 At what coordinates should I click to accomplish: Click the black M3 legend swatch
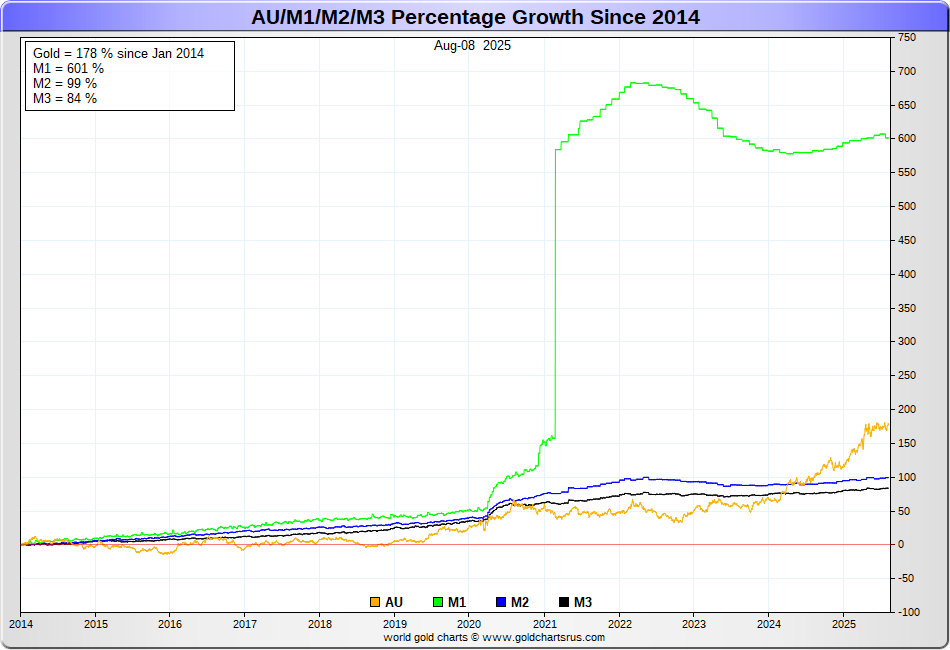tap(564, 602)
